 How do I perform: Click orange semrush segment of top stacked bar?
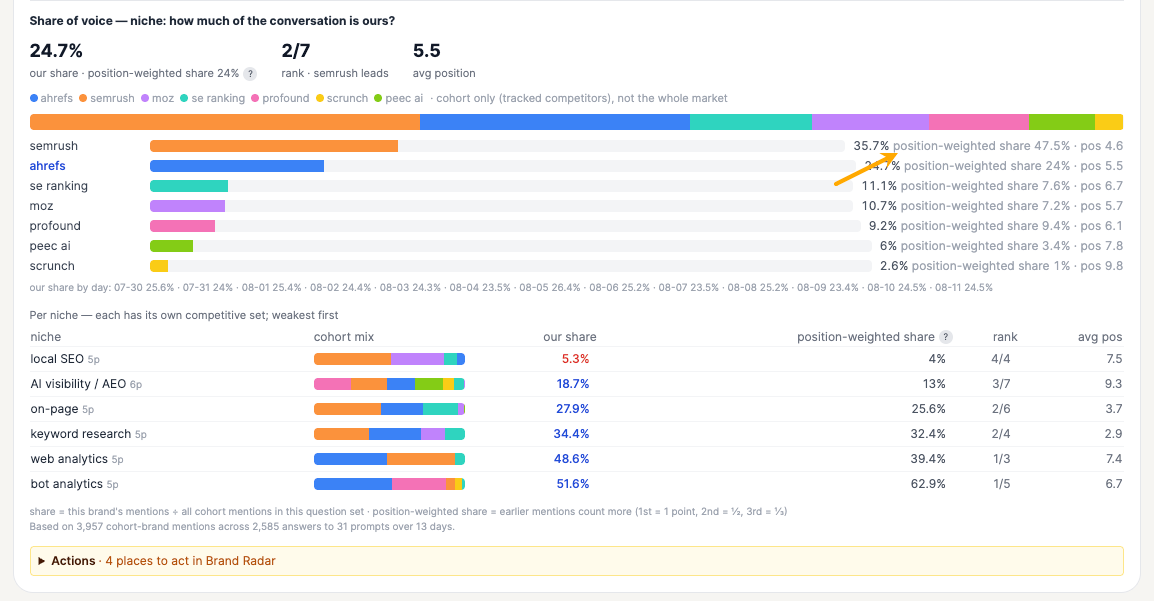(x=224, y=122)
